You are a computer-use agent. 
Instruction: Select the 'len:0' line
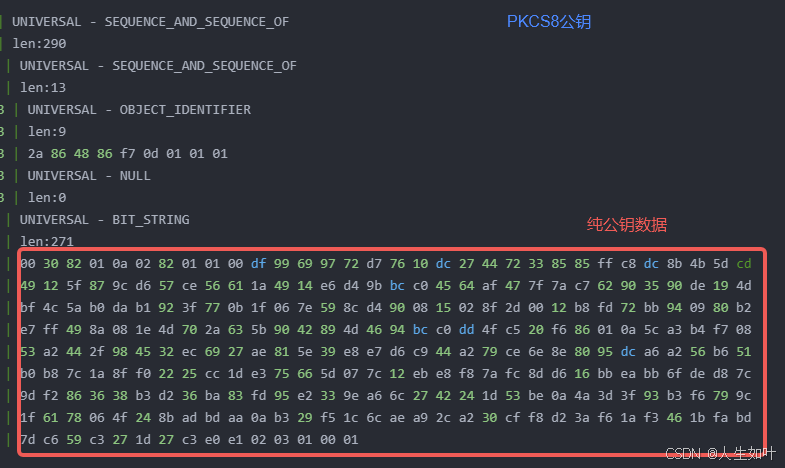pyautogui.click(x=47, y=198)
